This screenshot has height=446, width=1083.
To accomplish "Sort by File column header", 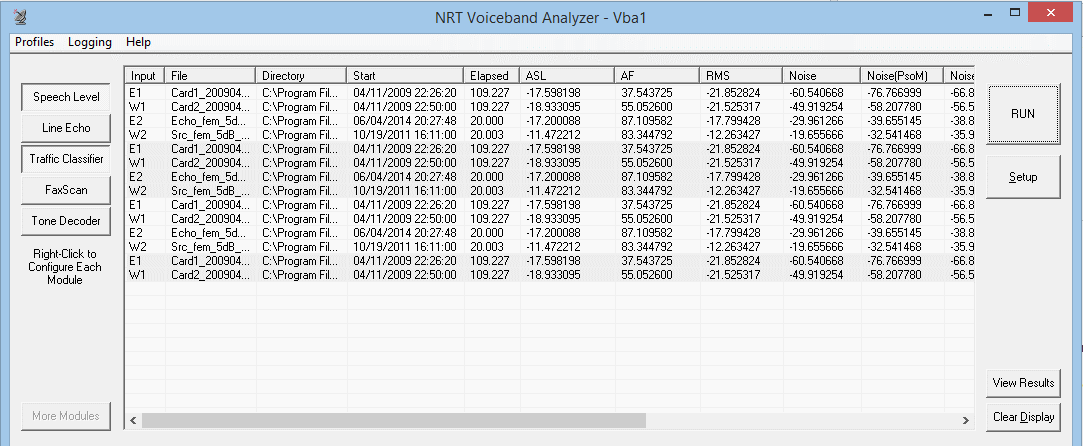I will point(211,76).
